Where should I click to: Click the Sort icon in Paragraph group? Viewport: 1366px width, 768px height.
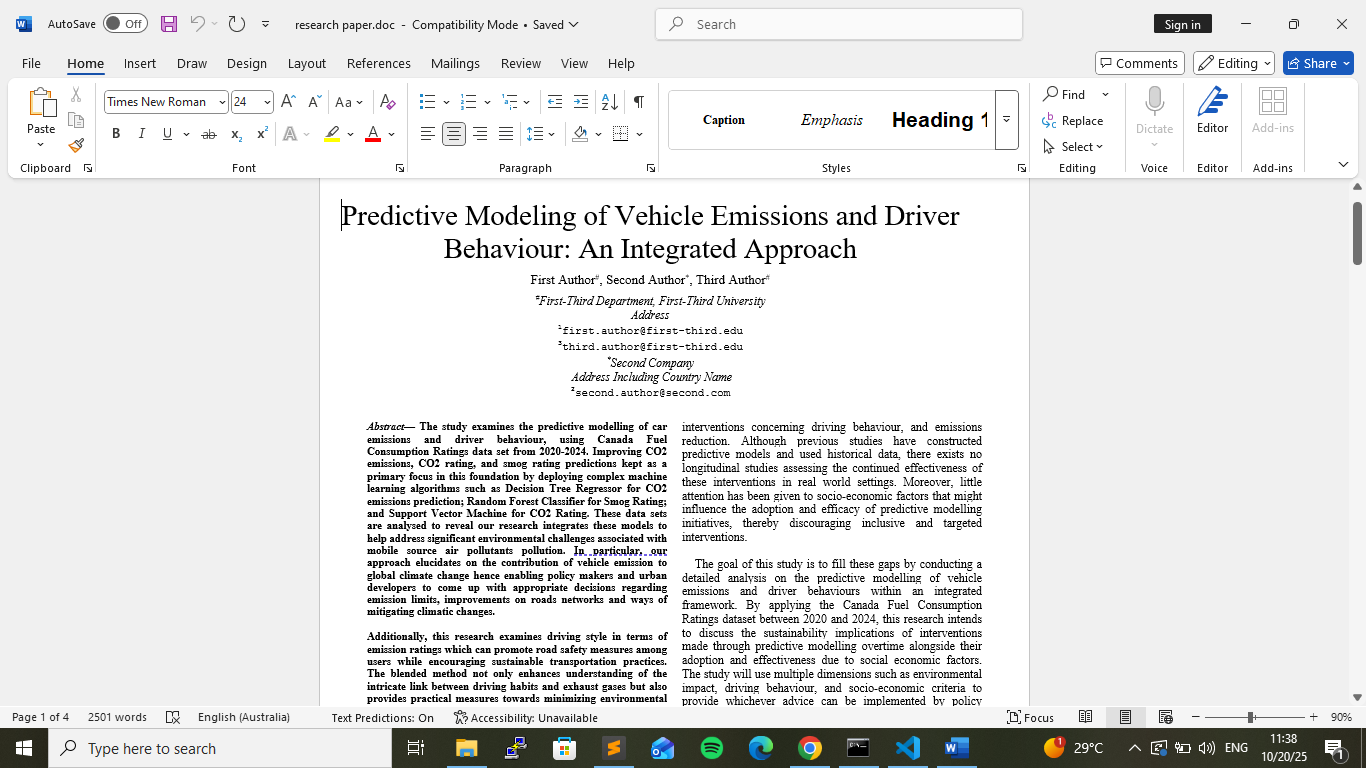pyautogui.click(x=609, y=102)
